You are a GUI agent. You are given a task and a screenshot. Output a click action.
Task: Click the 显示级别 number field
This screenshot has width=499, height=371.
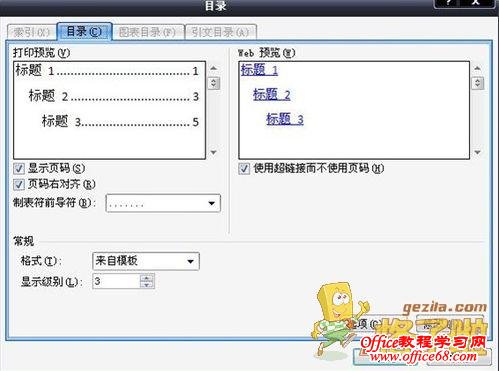click(116, 281)
